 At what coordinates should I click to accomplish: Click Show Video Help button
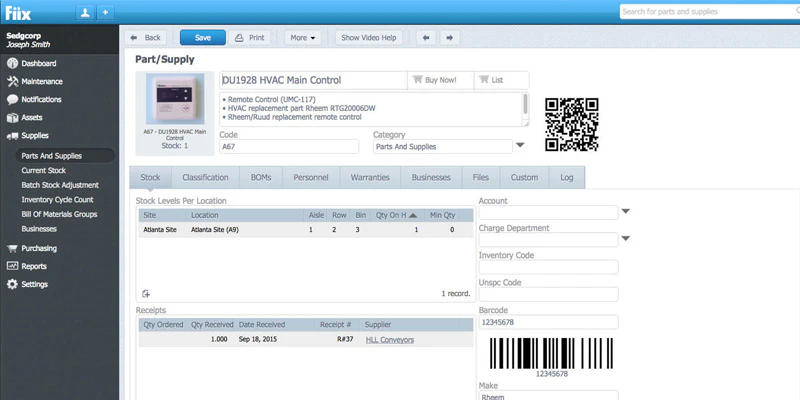click(368, 38)
